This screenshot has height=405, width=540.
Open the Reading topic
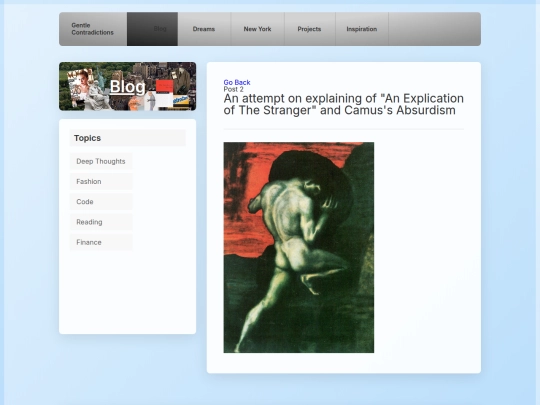101,222
